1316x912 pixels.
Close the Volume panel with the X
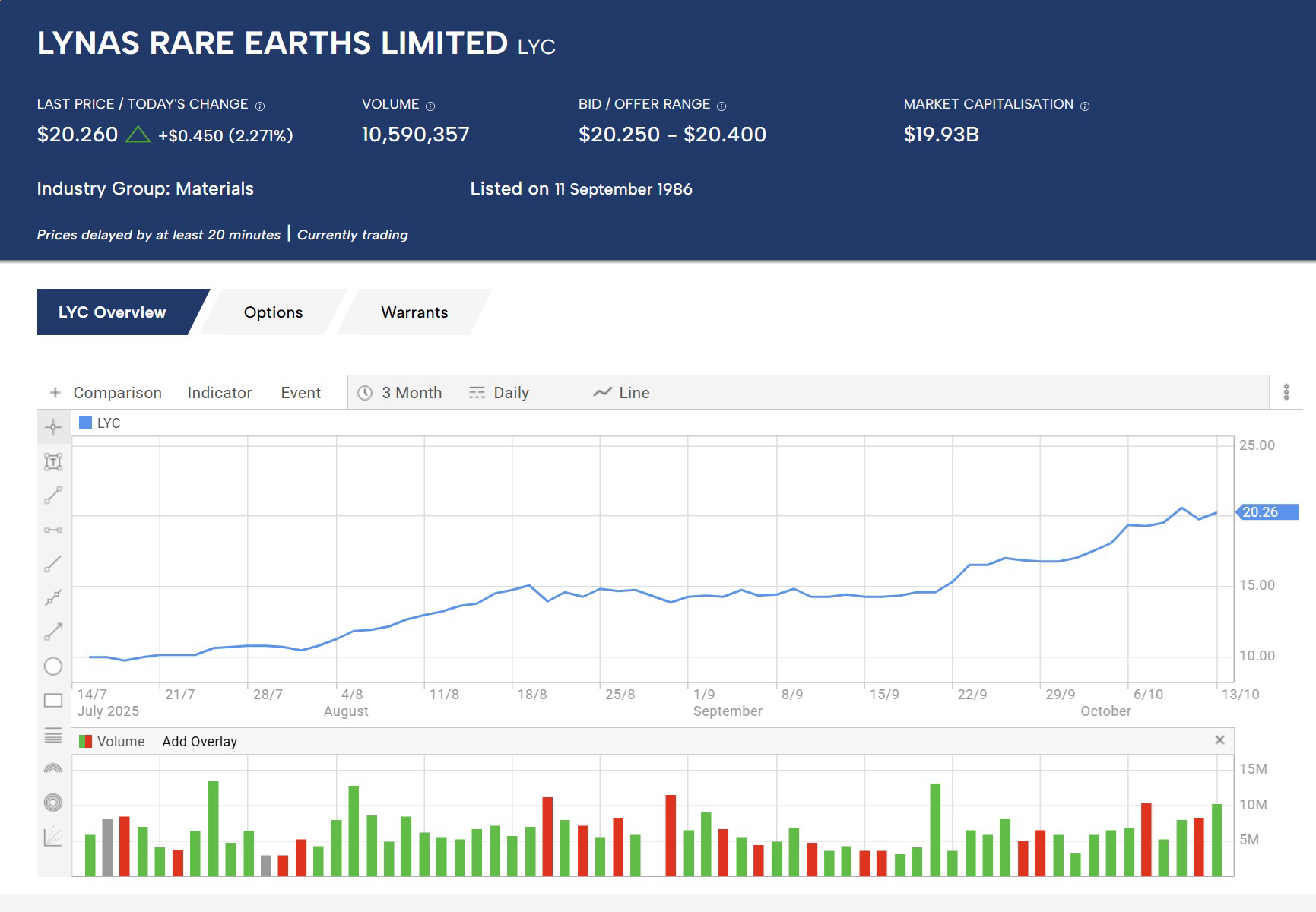pos(1219,740)
